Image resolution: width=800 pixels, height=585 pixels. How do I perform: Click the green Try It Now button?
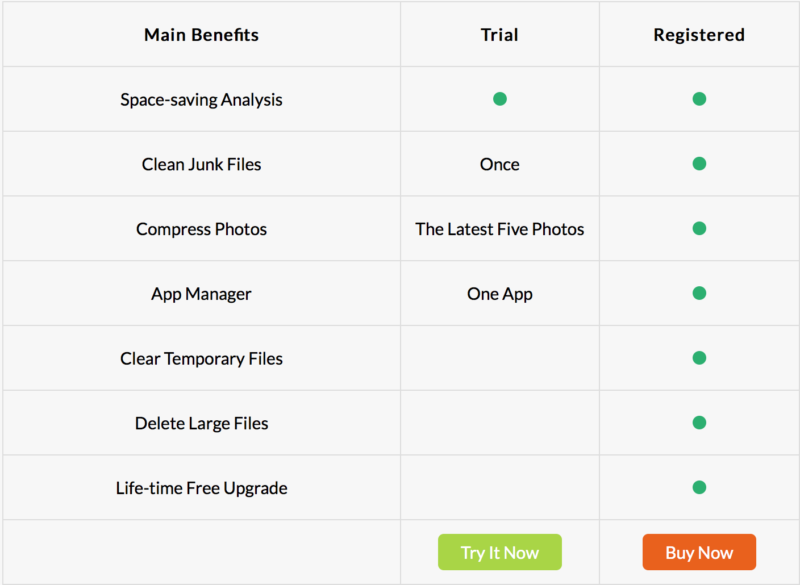499,552
